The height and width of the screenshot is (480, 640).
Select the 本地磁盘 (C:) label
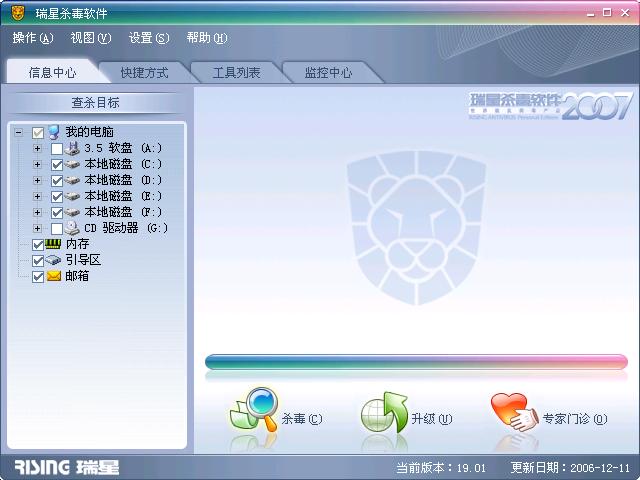point(123,164)
